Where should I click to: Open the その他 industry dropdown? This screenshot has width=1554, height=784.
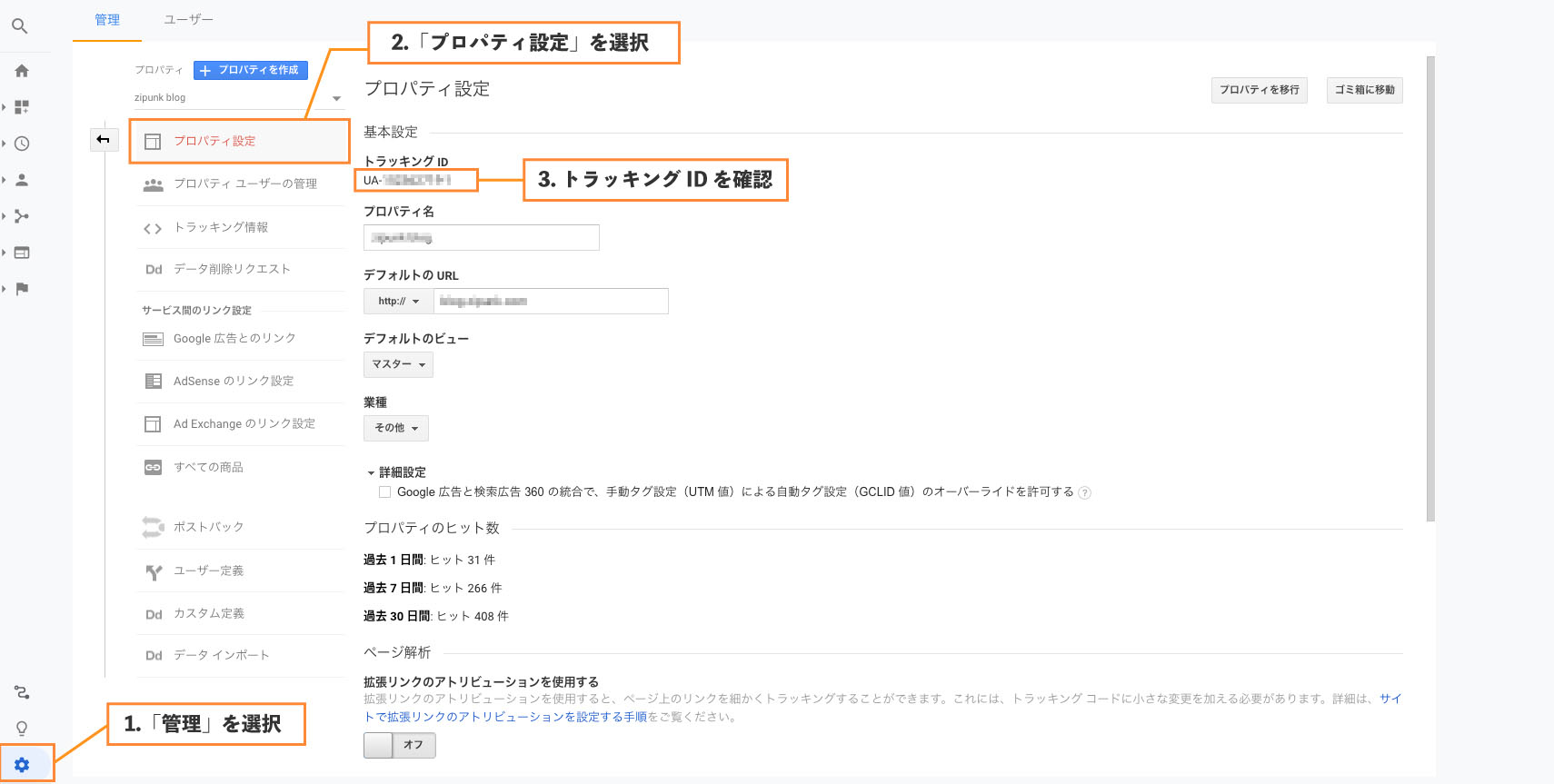396,428
